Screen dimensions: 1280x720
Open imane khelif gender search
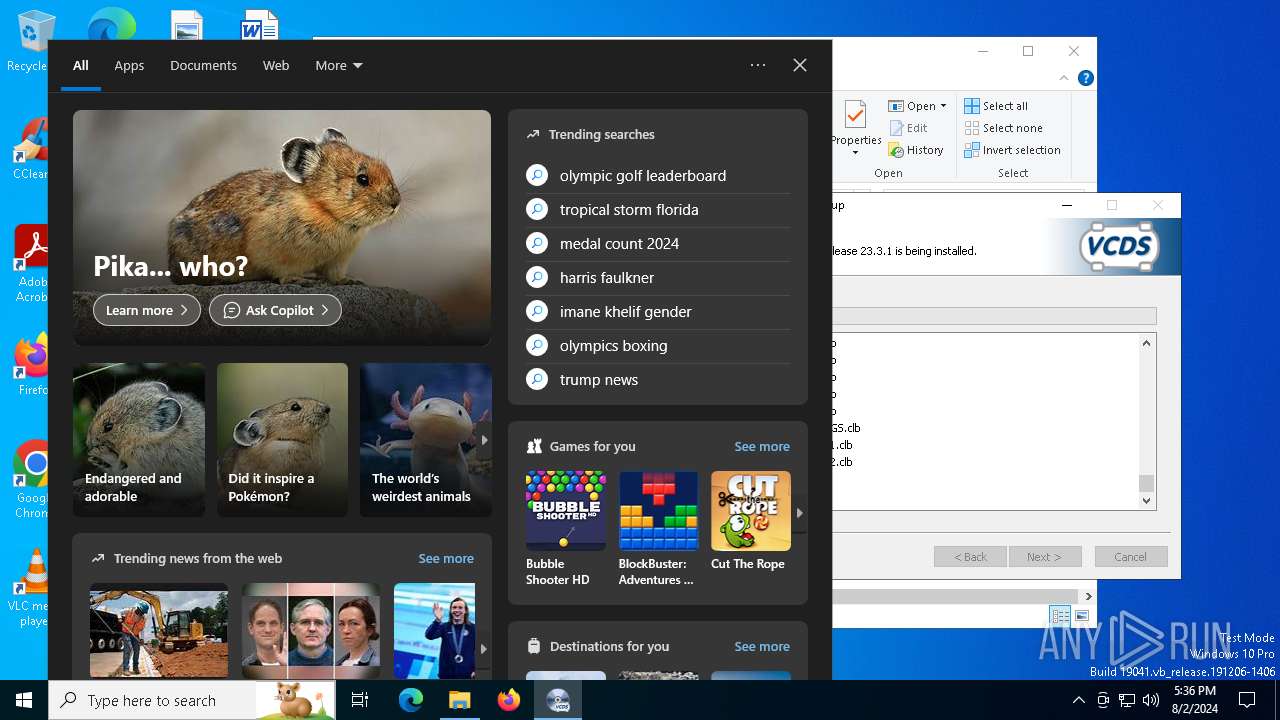(657, 311)
